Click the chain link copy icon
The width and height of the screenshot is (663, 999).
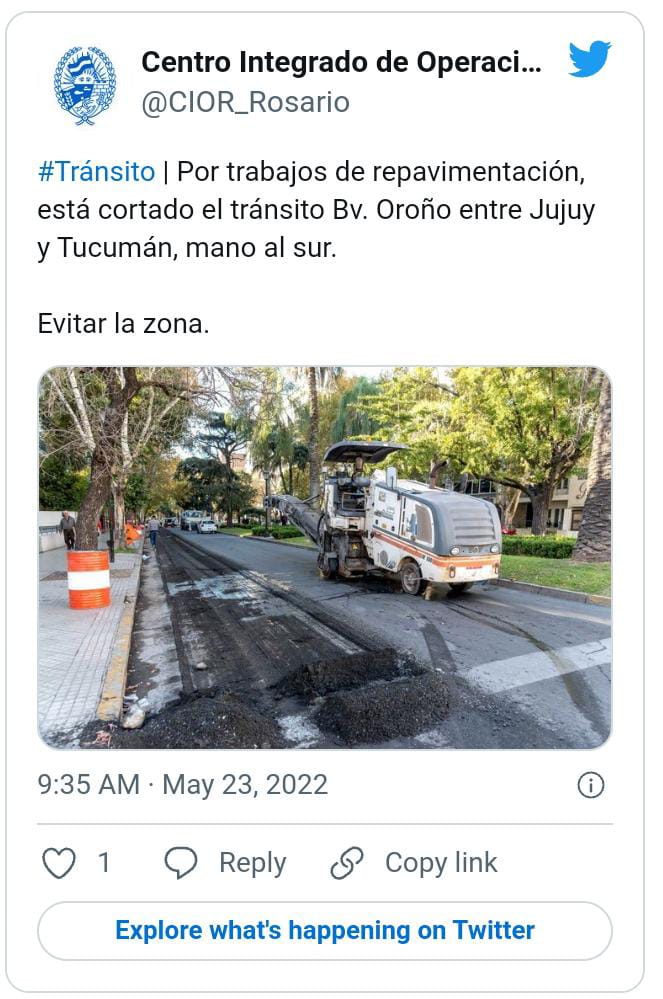point(346,863)
